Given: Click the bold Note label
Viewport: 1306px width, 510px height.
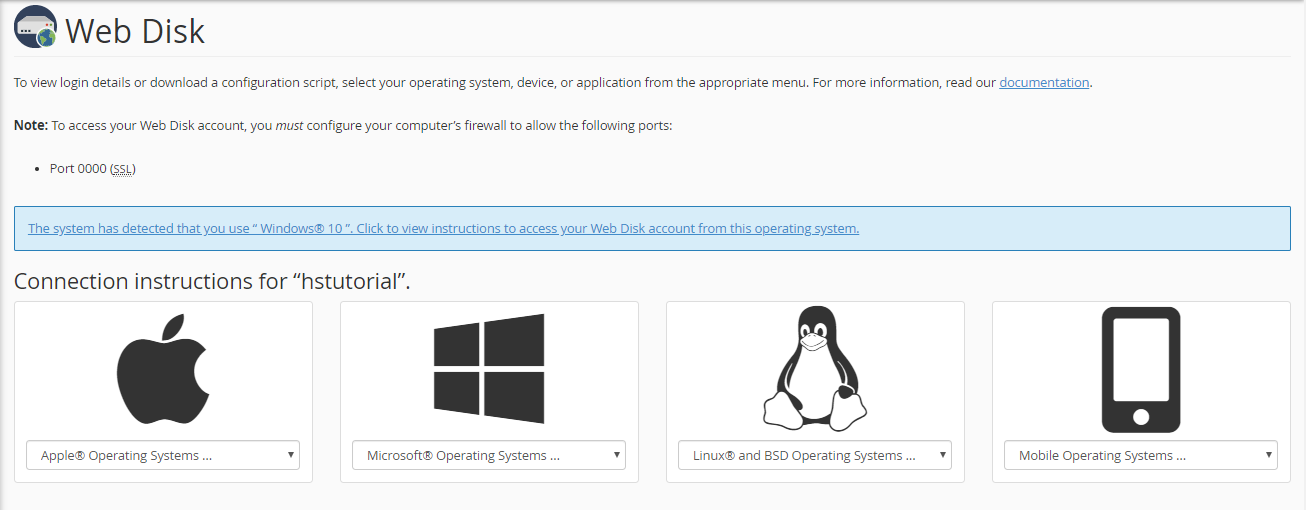Looking at the screenshot, I should pyautogui.click(x=30, y=126).
